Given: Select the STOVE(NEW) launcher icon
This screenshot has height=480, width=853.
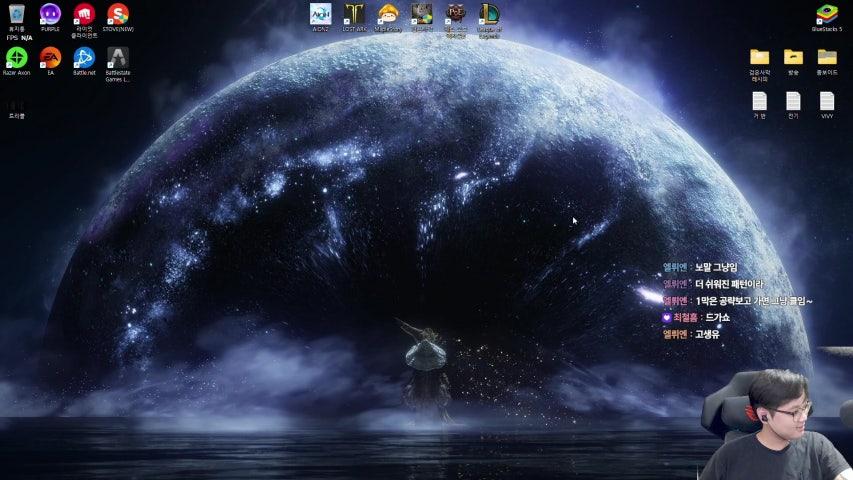Looking at the screenshot, I should click(x=118, y=15).
